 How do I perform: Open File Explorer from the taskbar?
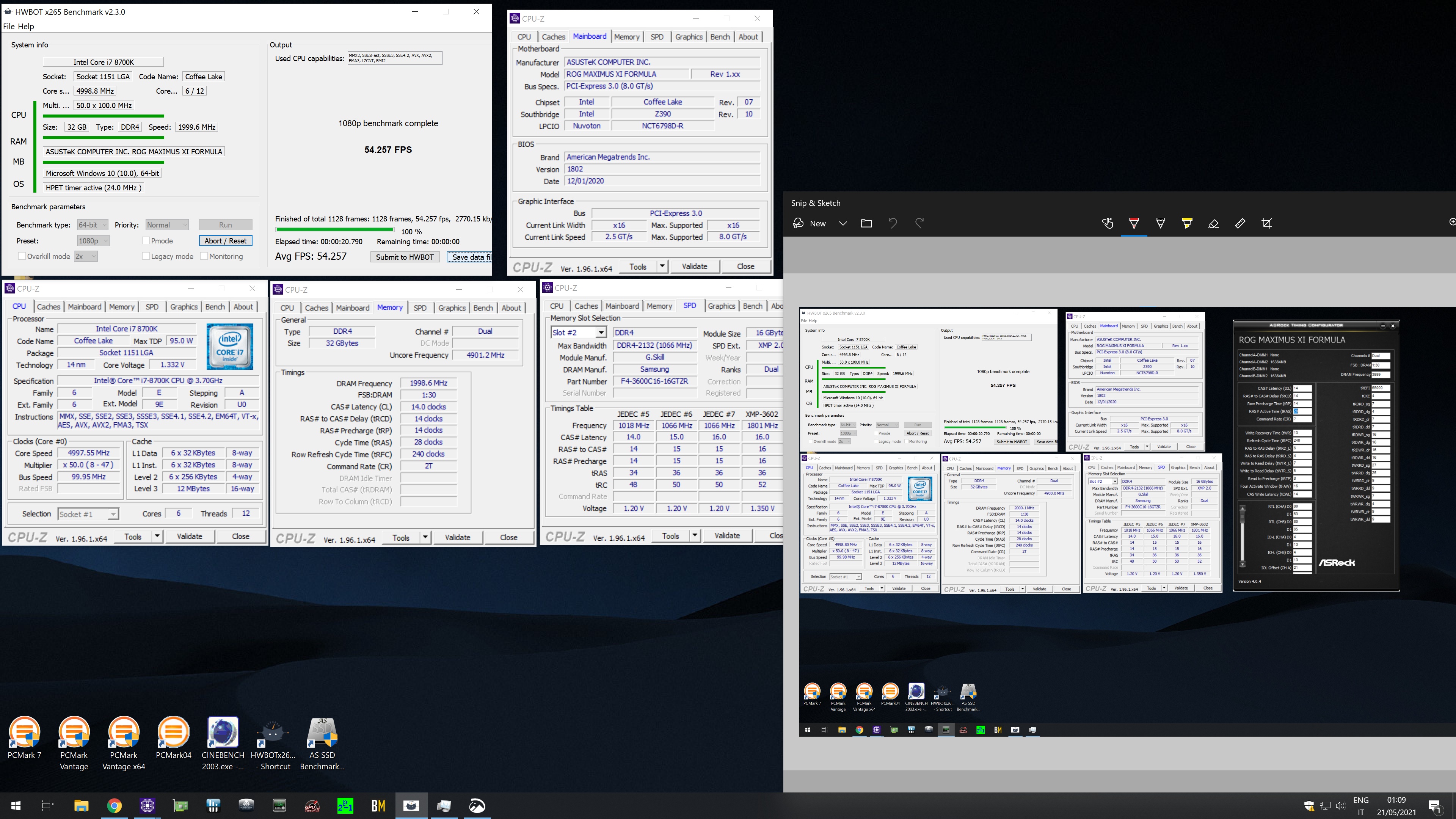[x=81, y=805]
